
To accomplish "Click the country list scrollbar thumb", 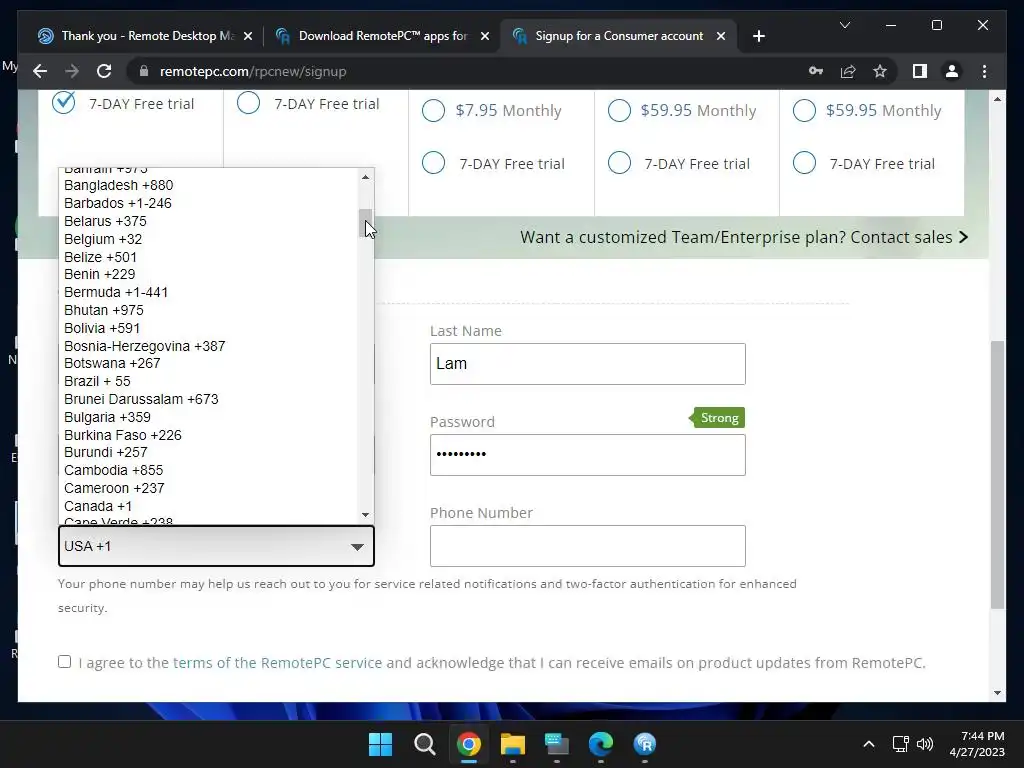I will coord(365,223).
